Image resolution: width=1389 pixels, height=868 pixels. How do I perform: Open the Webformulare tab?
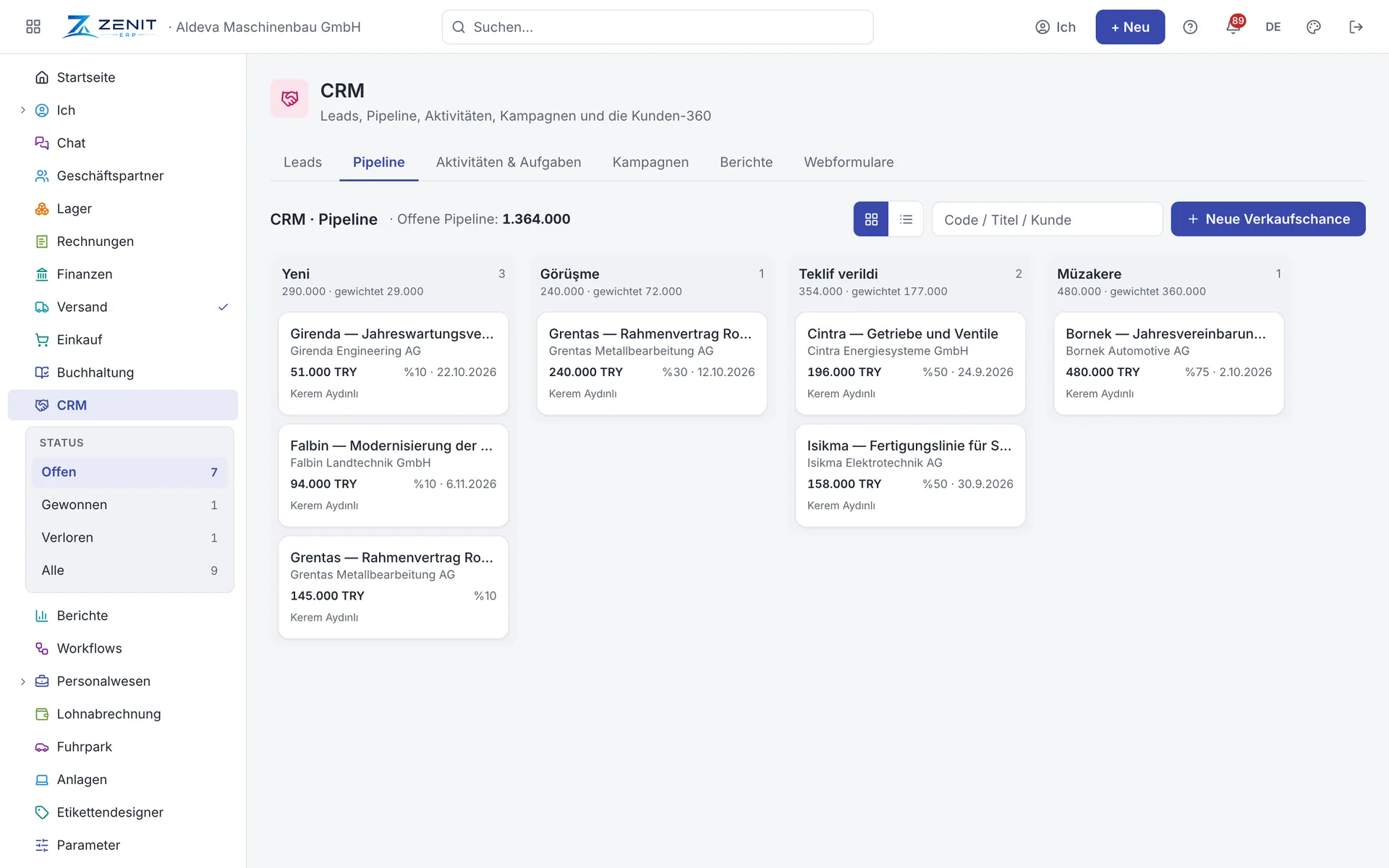(849, 162)
